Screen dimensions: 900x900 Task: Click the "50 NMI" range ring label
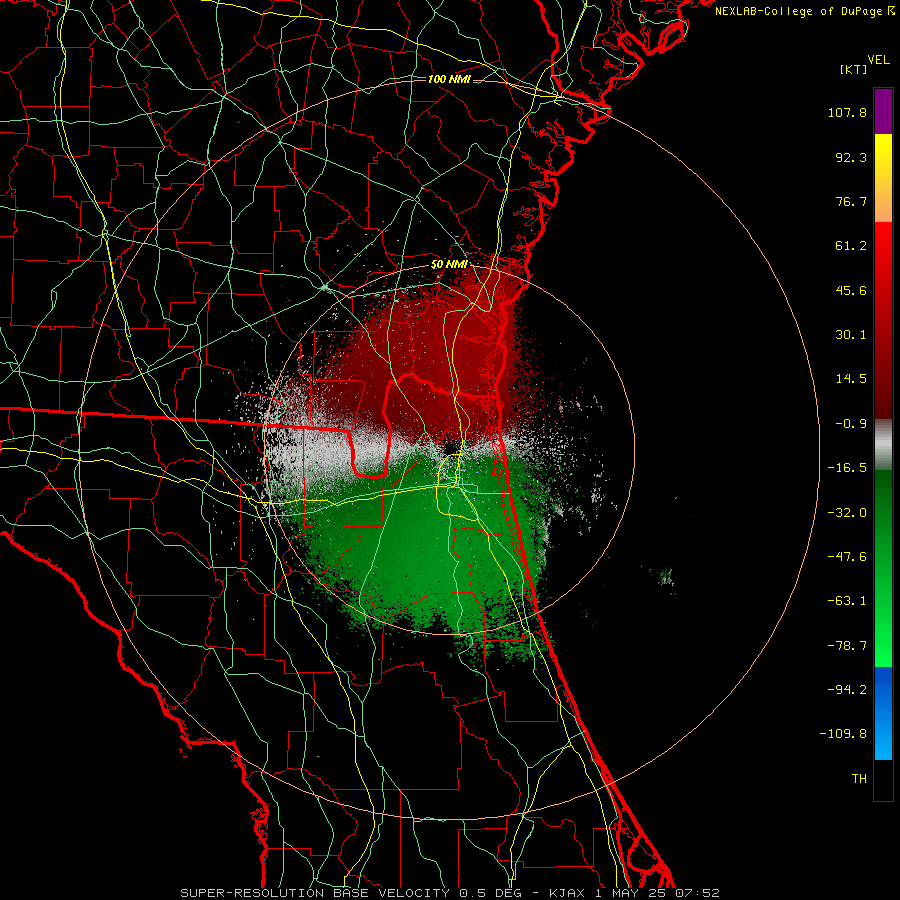449,264
